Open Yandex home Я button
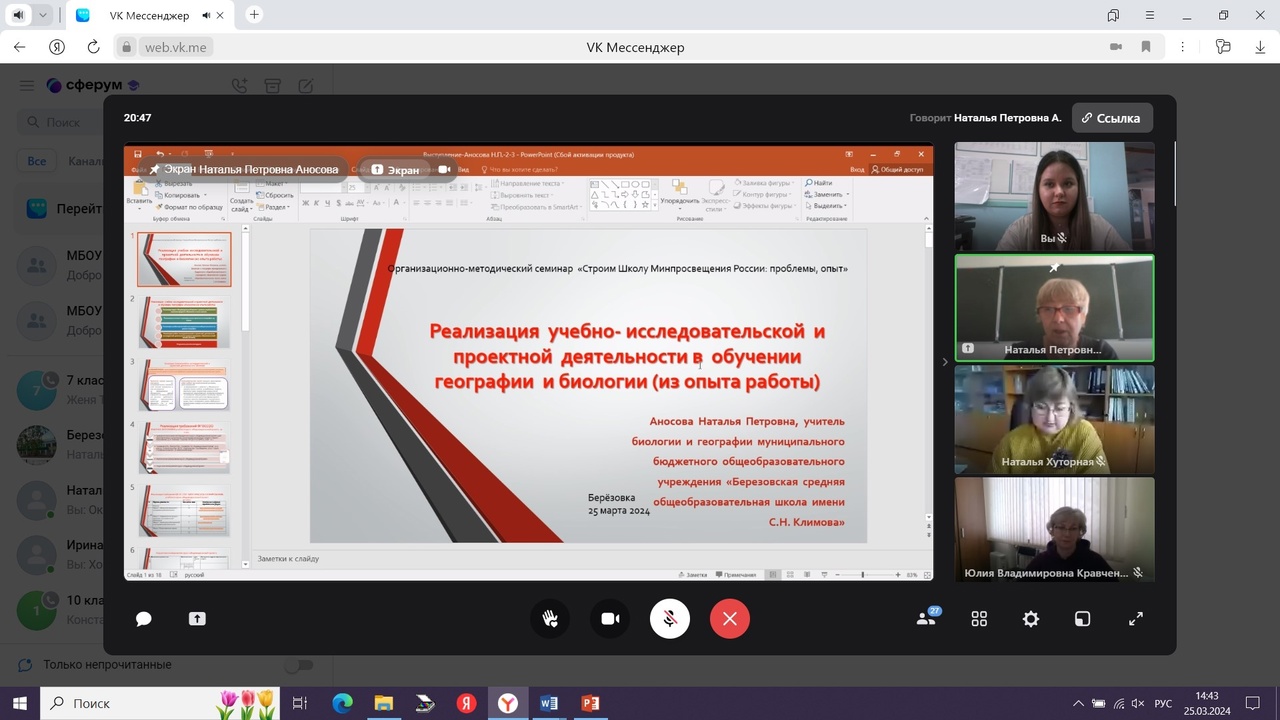The image size is (1280, 720). click(57, 47)
